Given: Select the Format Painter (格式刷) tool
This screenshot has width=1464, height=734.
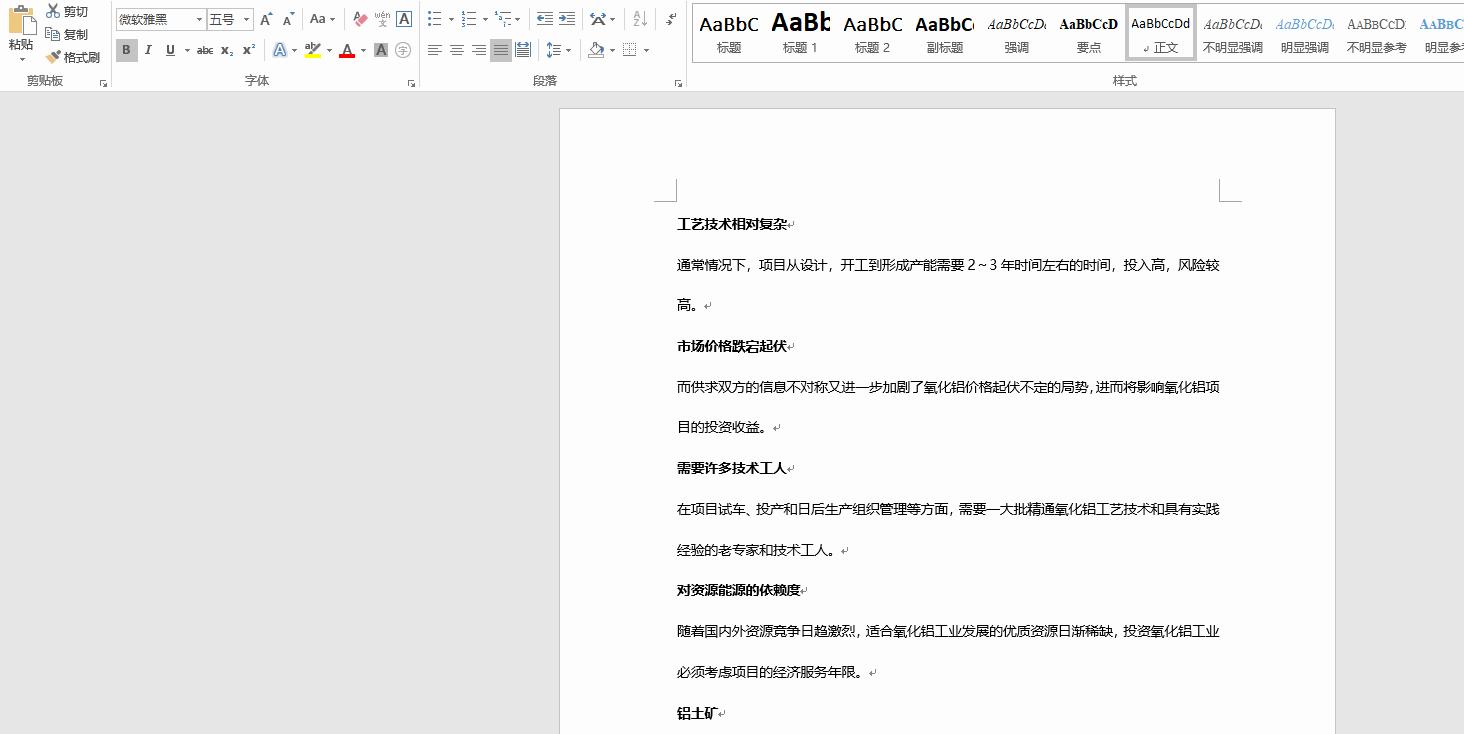Looking at the screenshot, I should click(x=55, y=56).
